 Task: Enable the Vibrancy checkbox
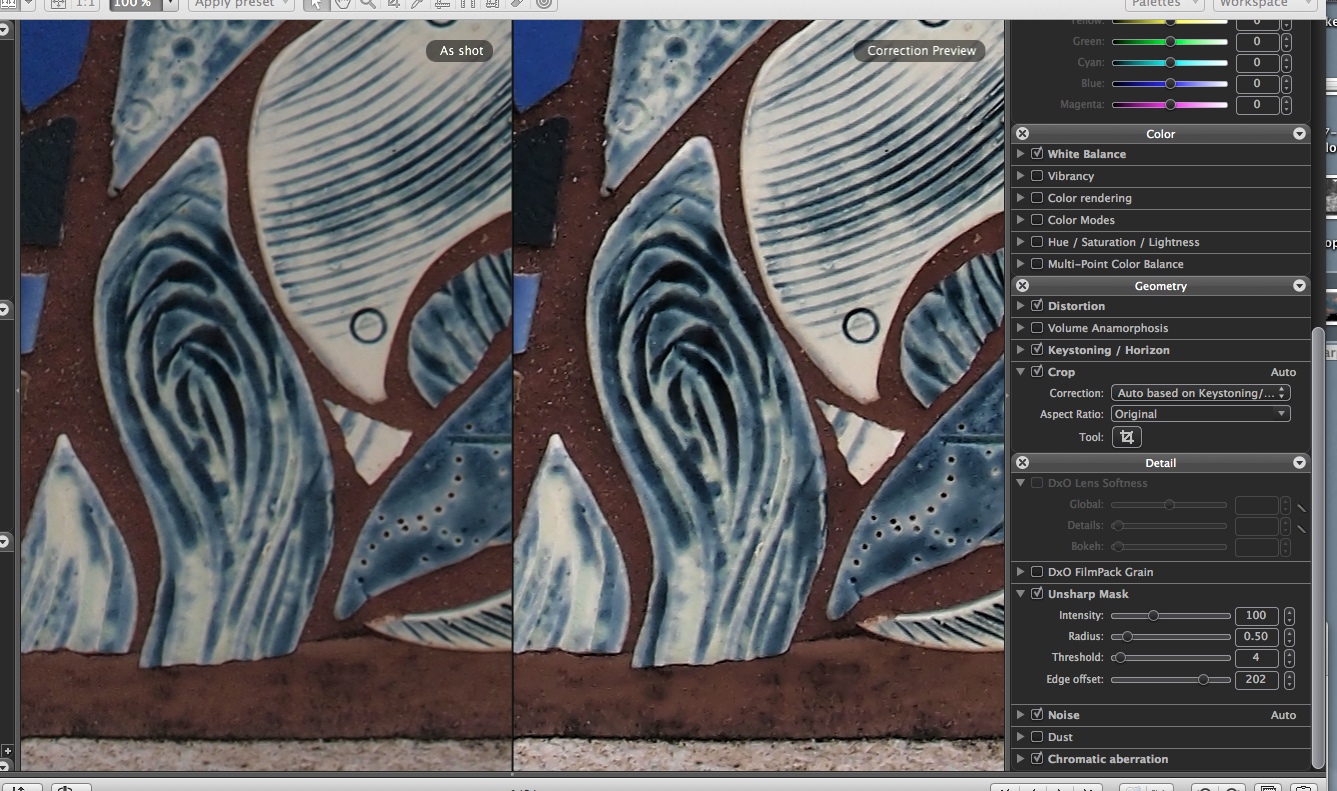click(x=1037, y=176)
